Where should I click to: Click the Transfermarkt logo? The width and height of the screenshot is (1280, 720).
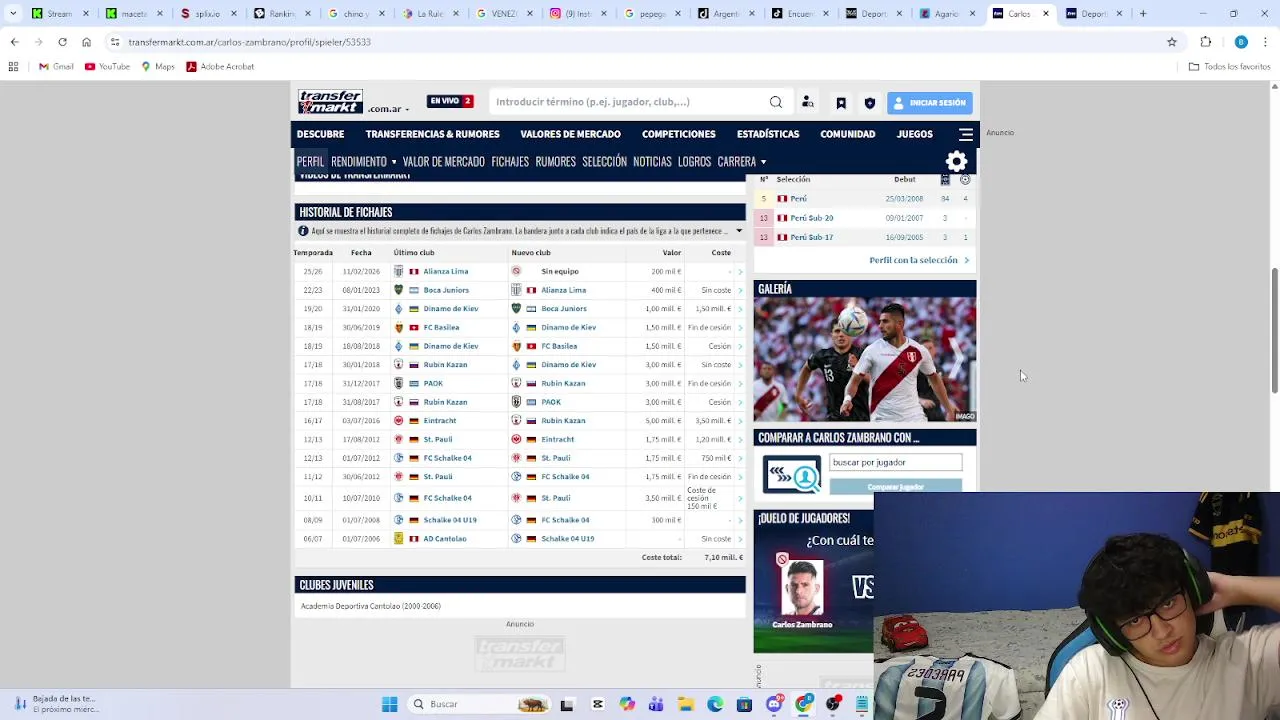click(330, 102)
